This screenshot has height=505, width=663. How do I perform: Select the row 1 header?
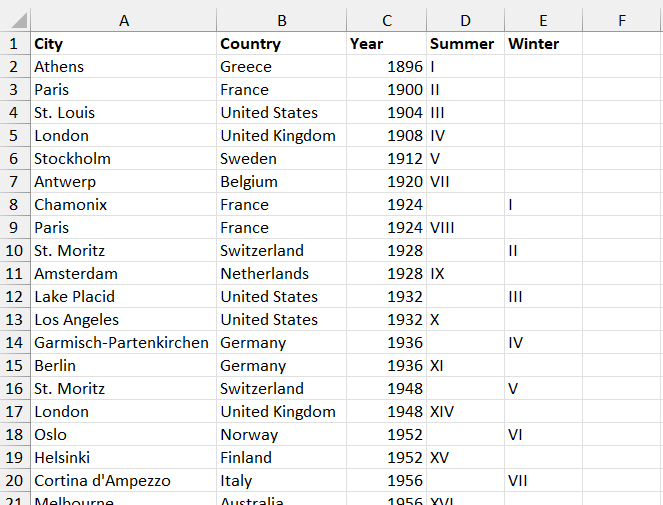[14, 44]
